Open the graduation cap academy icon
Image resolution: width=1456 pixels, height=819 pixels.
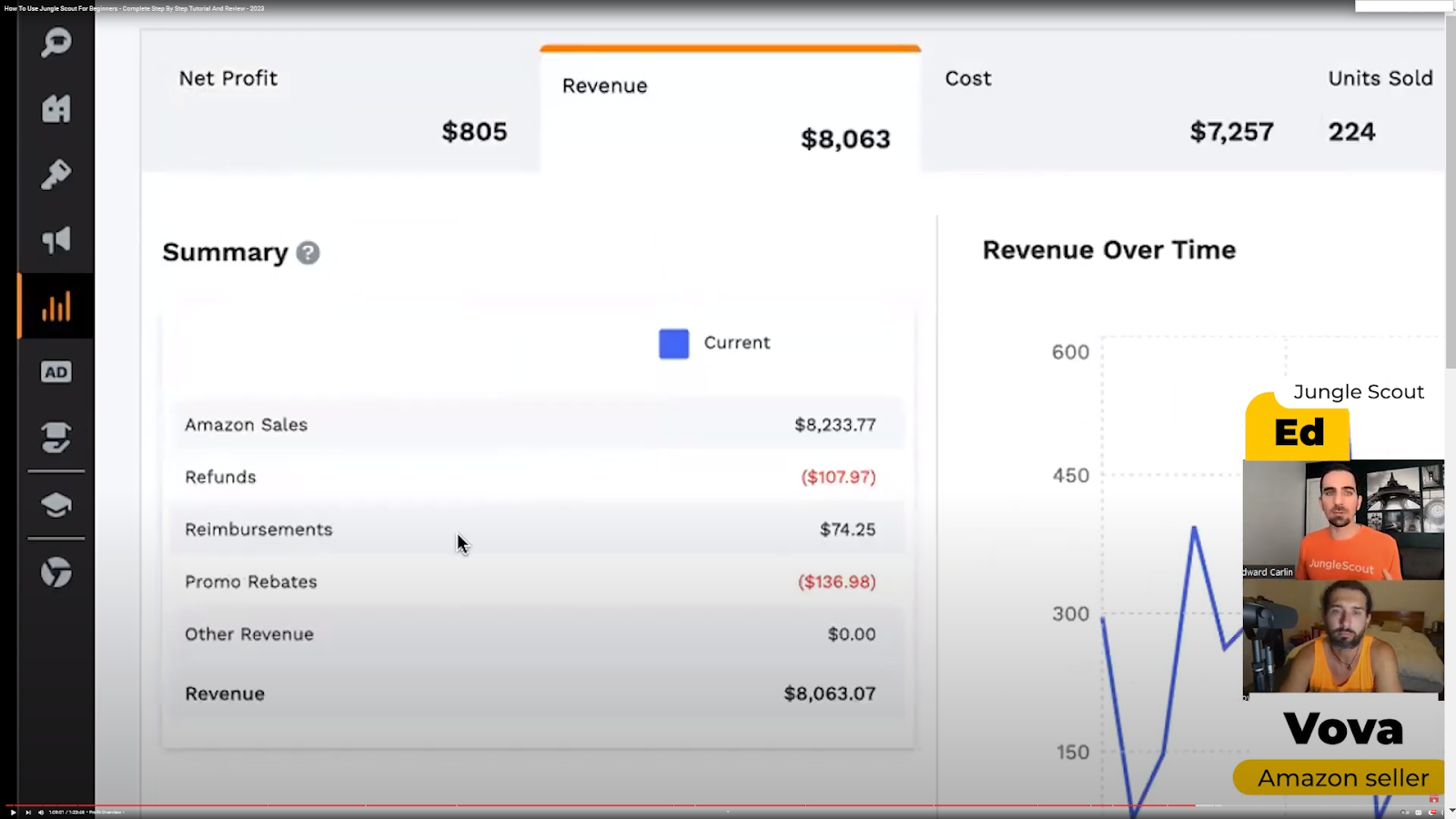click(56, 505)
